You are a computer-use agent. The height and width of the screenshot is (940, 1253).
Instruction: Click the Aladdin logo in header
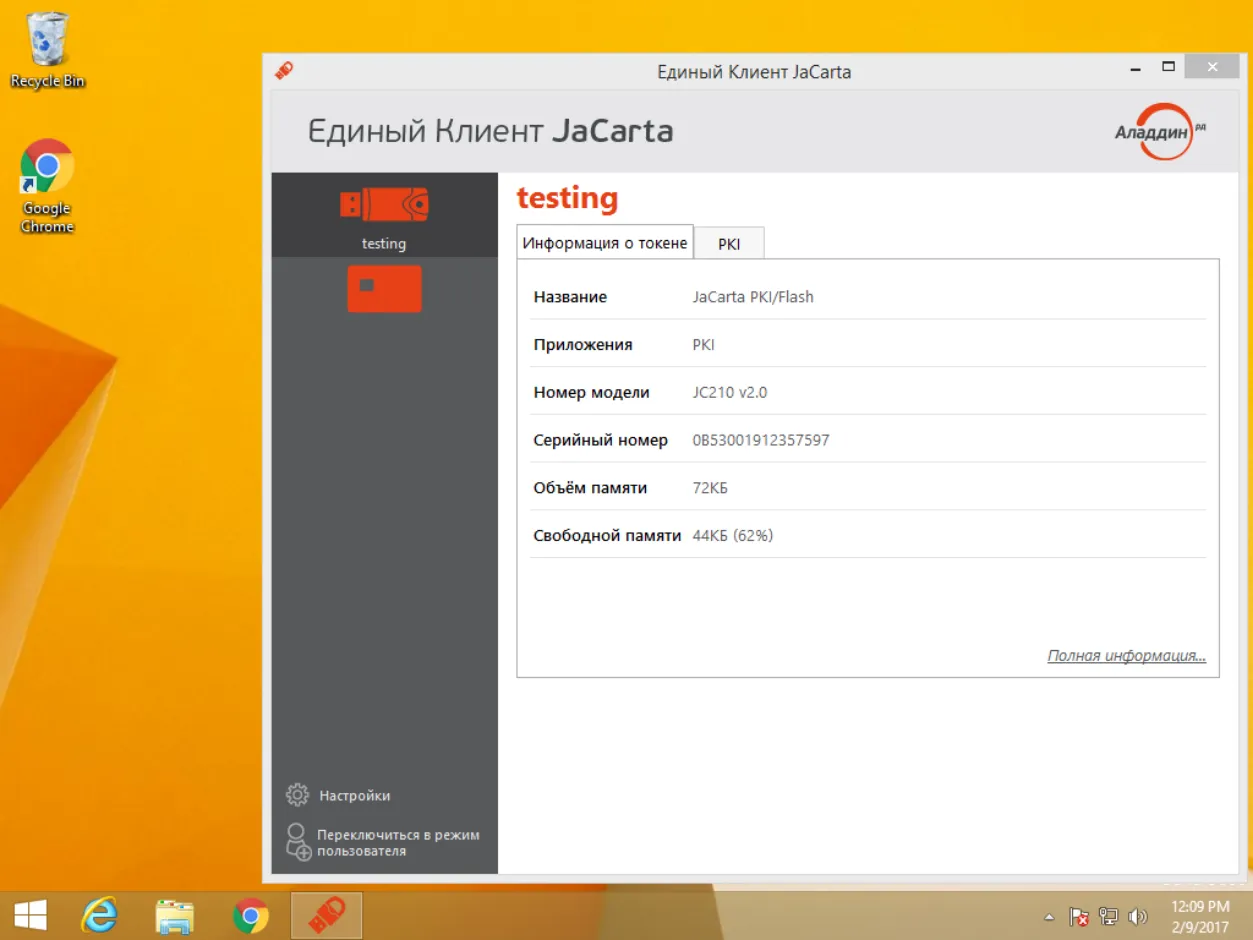1160,131
